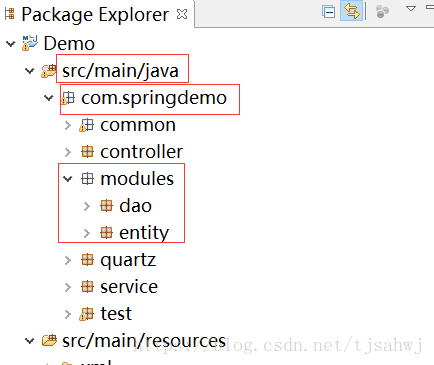Click the service package icon

click(87, 287)
